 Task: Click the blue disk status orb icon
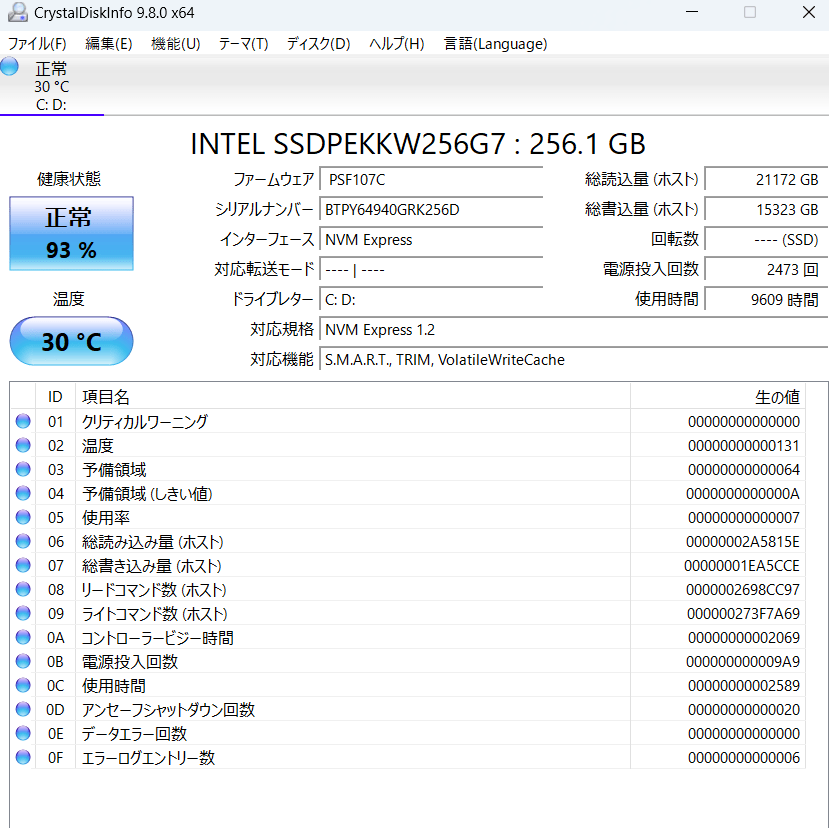10,67
